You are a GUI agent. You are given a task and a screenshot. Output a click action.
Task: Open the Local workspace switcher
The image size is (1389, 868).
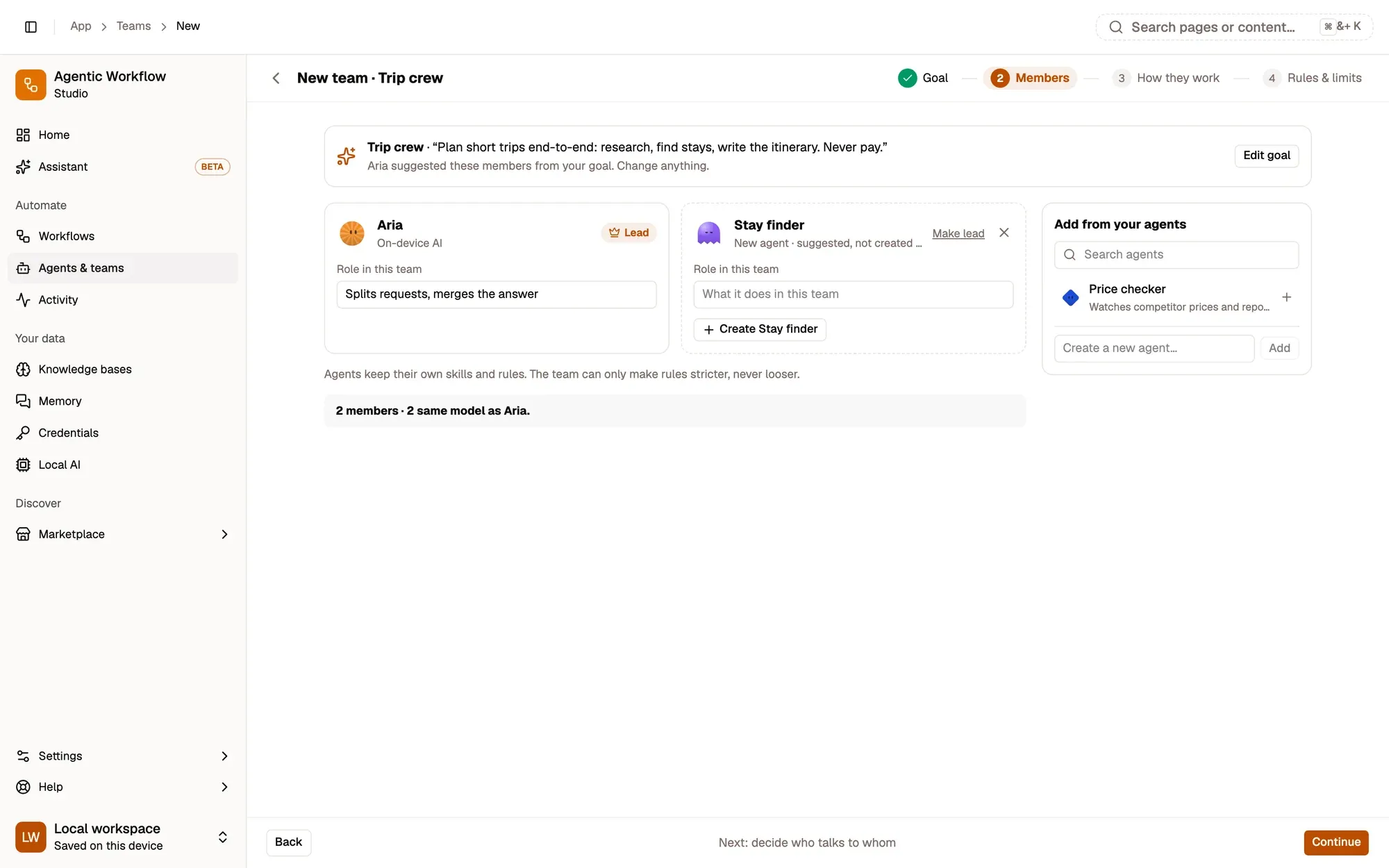tap(123, 837)
